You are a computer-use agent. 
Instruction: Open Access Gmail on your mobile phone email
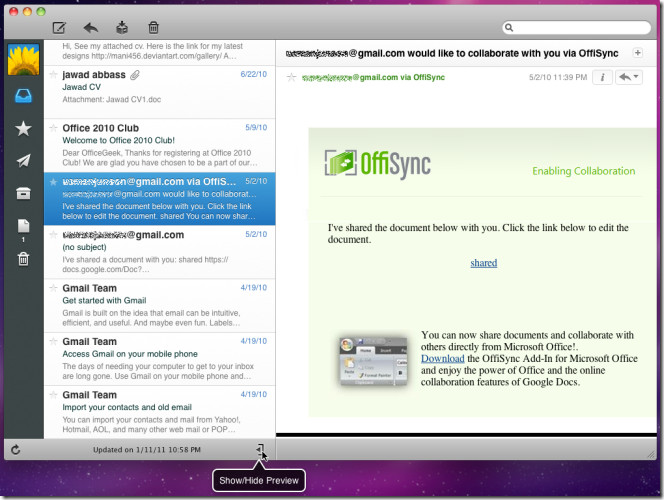click(160, 359)
